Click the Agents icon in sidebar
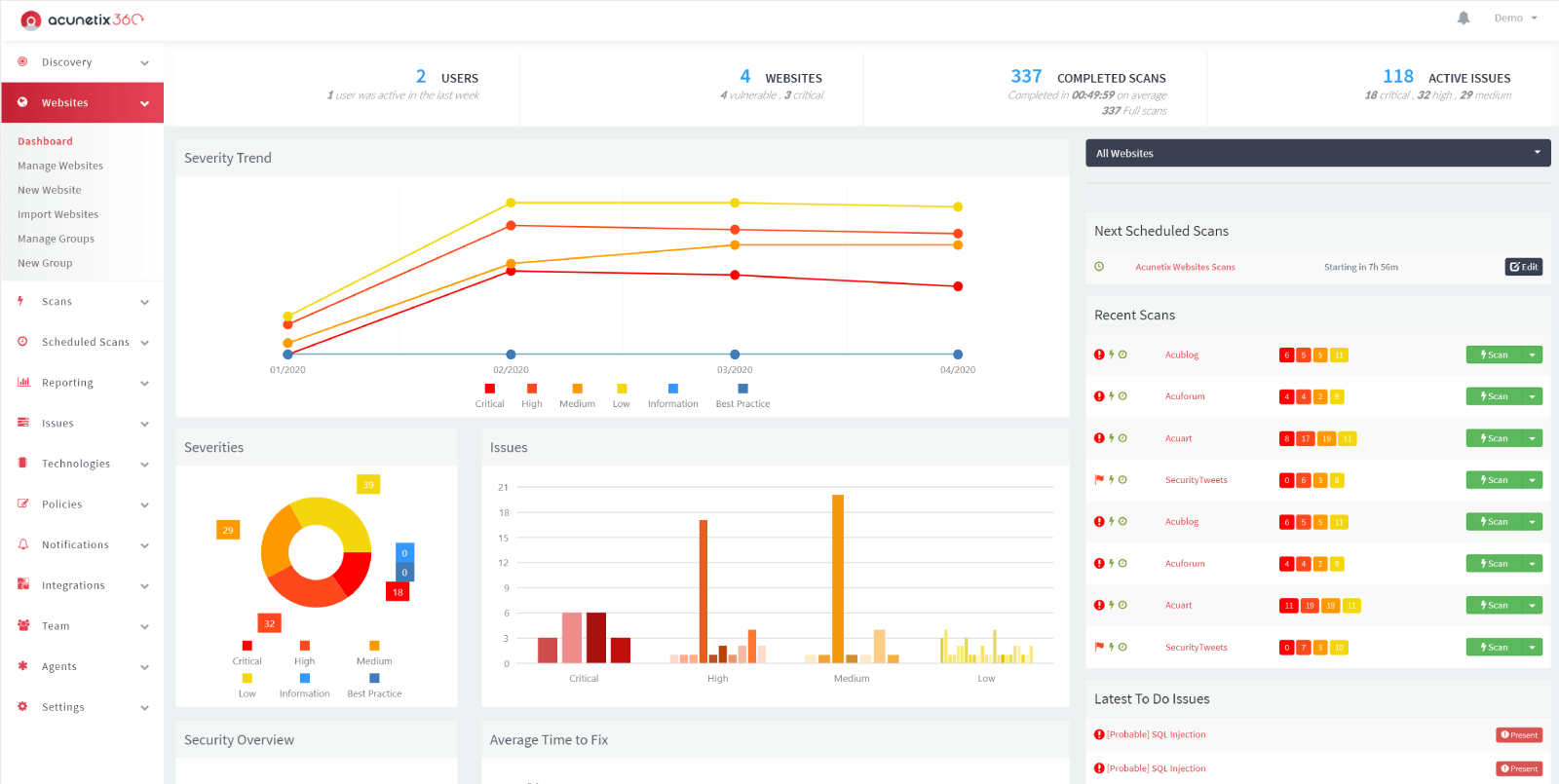This screenshot has width=1559, height=784. pos(22,666)
